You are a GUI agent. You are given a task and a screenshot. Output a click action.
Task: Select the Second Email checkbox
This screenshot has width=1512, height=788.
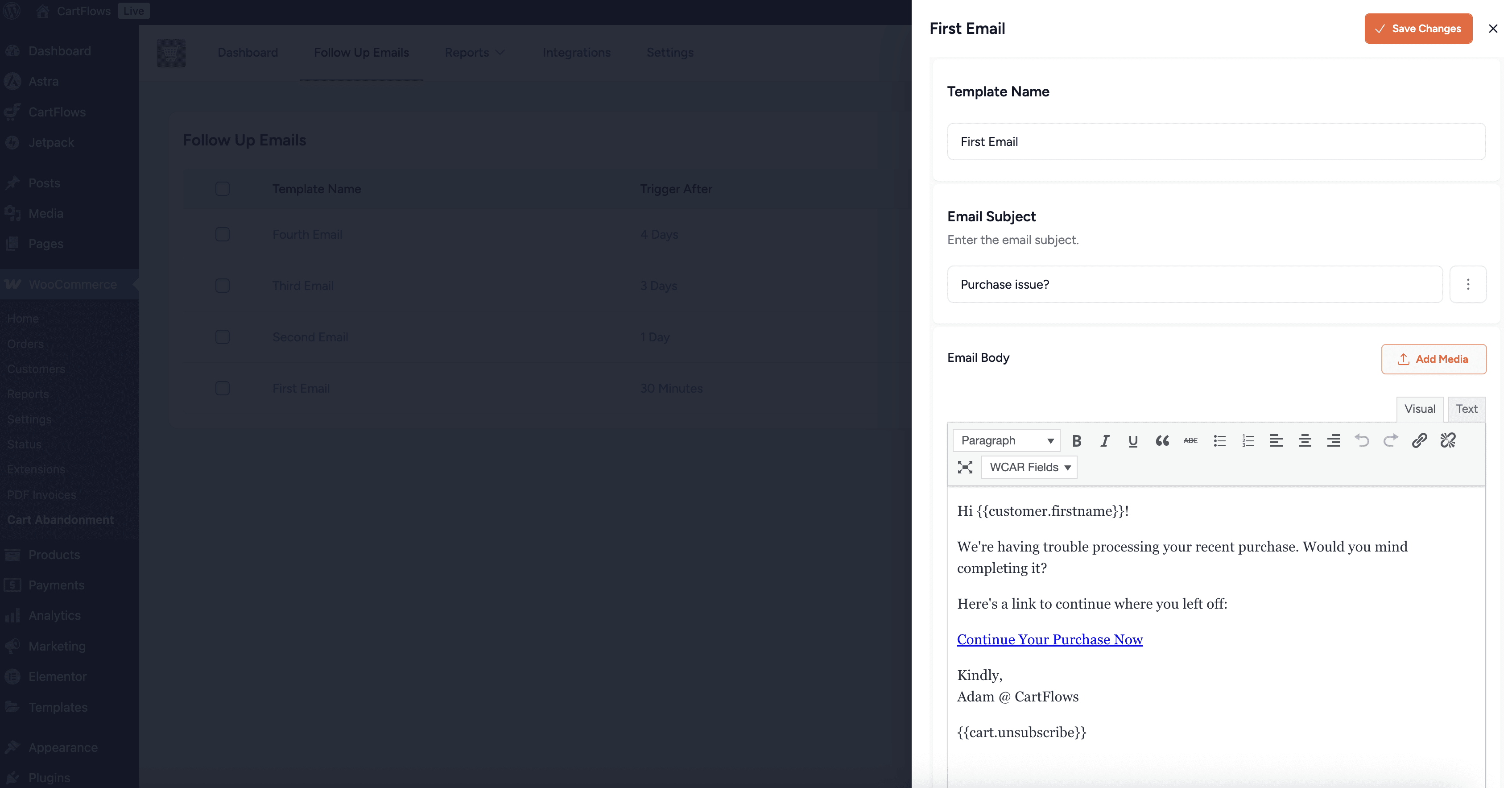pyautogui.click(x=223, y=337)
